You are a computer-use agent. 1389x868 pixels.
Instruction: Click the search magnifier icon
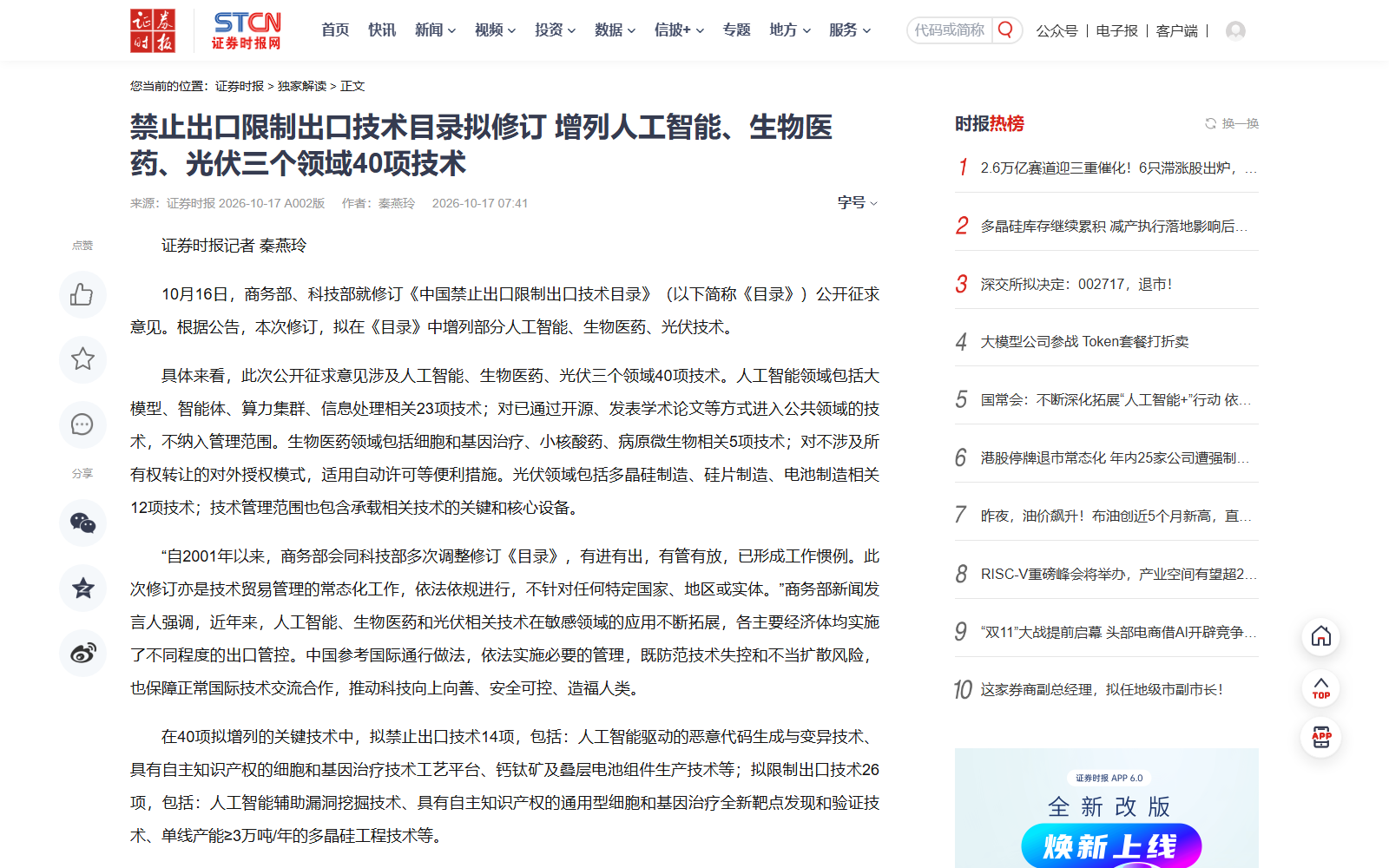coord(1006,30)
